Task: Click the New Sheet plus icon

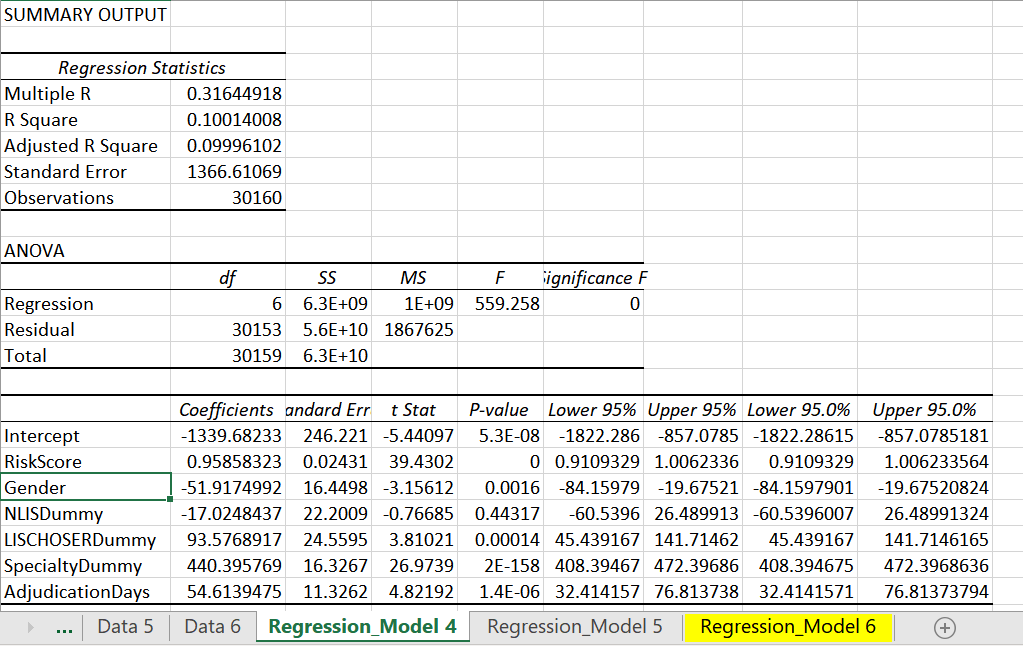Action: (944, 628)
